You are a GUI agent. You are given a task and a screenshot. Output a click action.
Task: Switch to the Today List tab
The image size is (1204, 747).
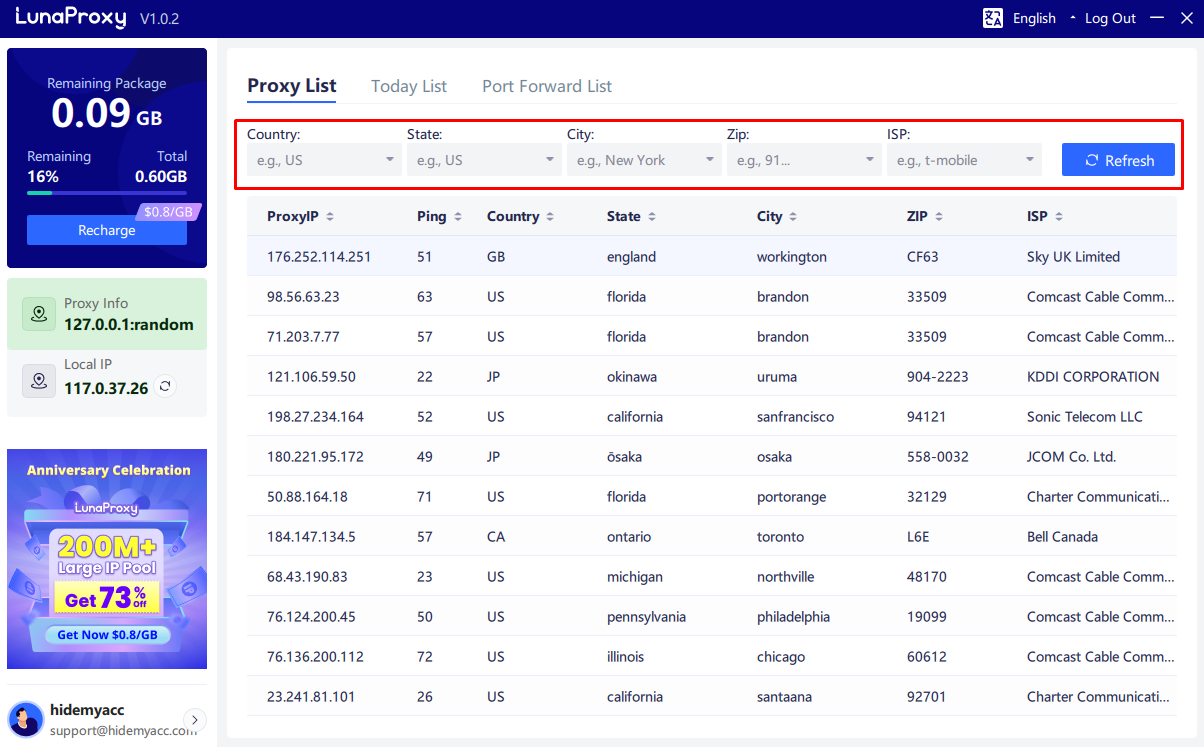[x=408, y=86]
